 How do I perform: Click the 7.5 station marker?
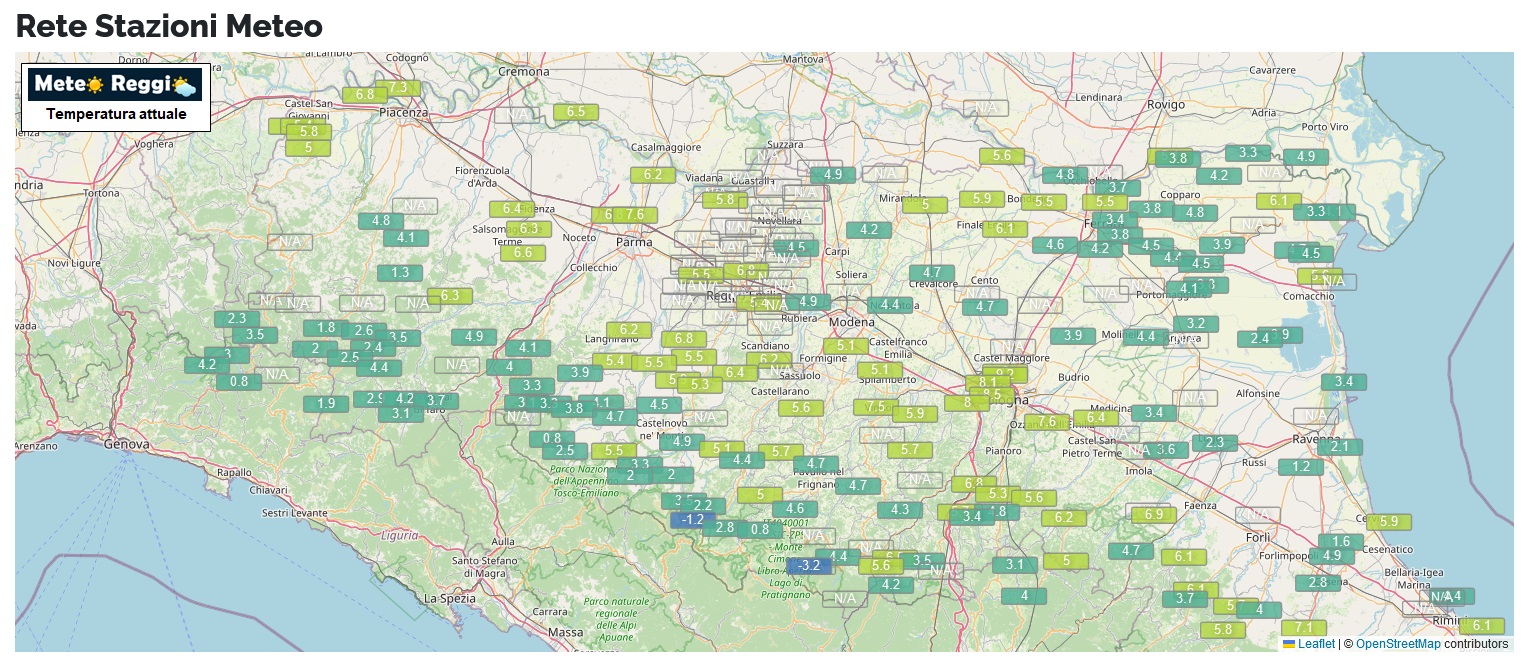point(875,407)
